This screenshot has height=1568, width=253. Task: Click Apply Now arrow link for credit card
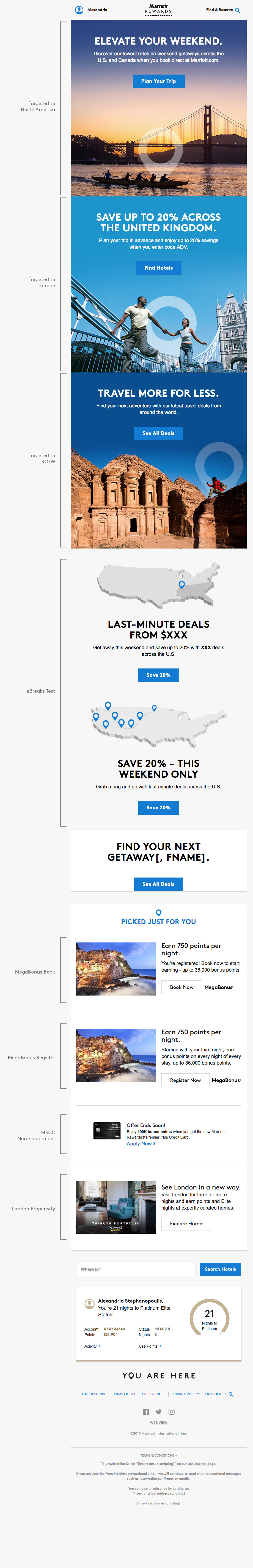[x=141, y=1143]
